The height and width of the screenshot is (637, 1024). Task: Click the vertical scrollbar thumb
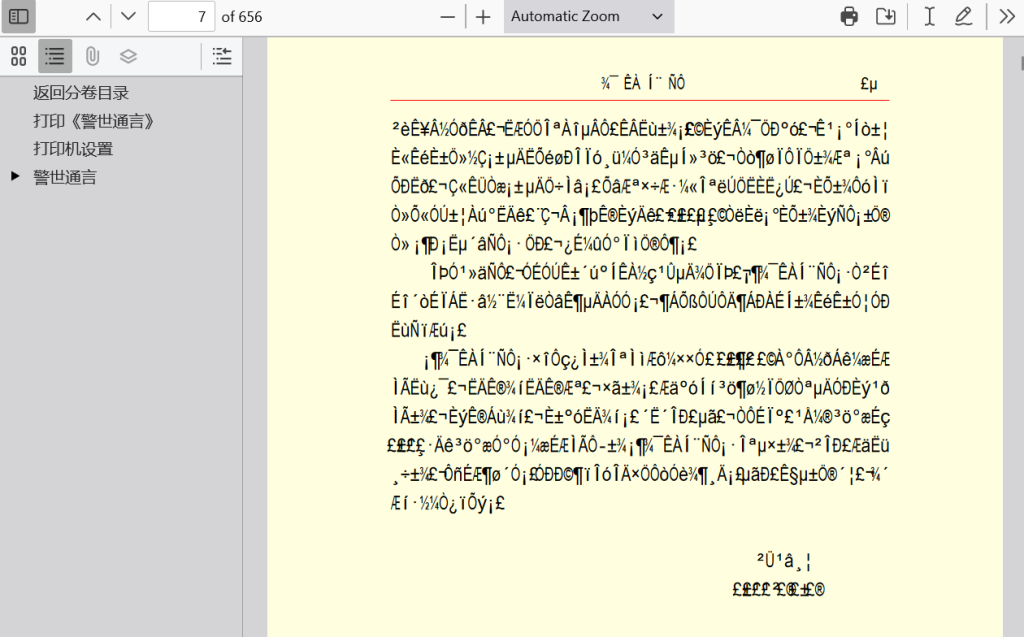[x=1021, y=63]
